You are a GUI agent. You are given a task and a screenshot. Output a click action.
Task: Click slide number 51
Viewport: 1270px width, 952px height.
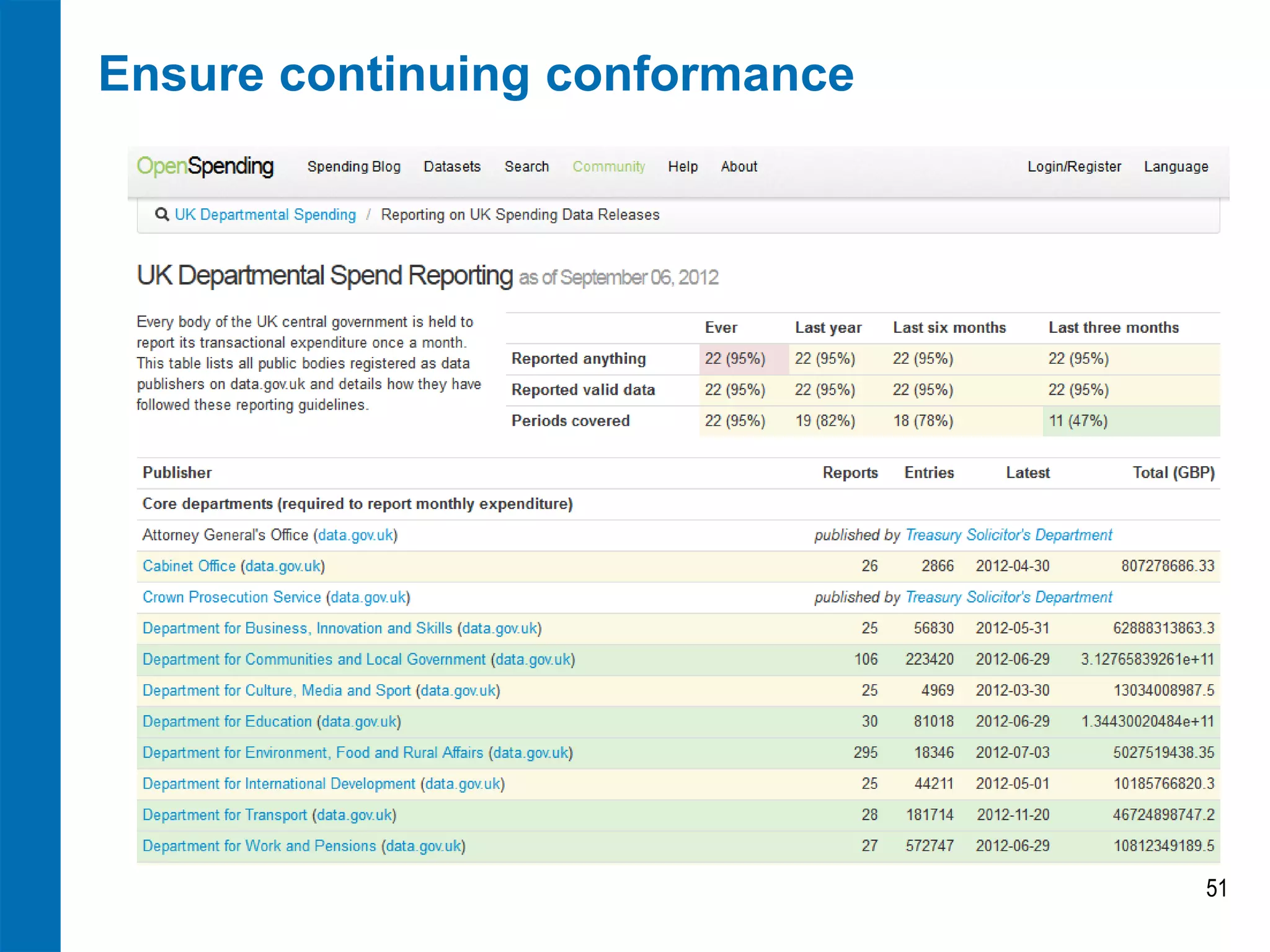1216,888
